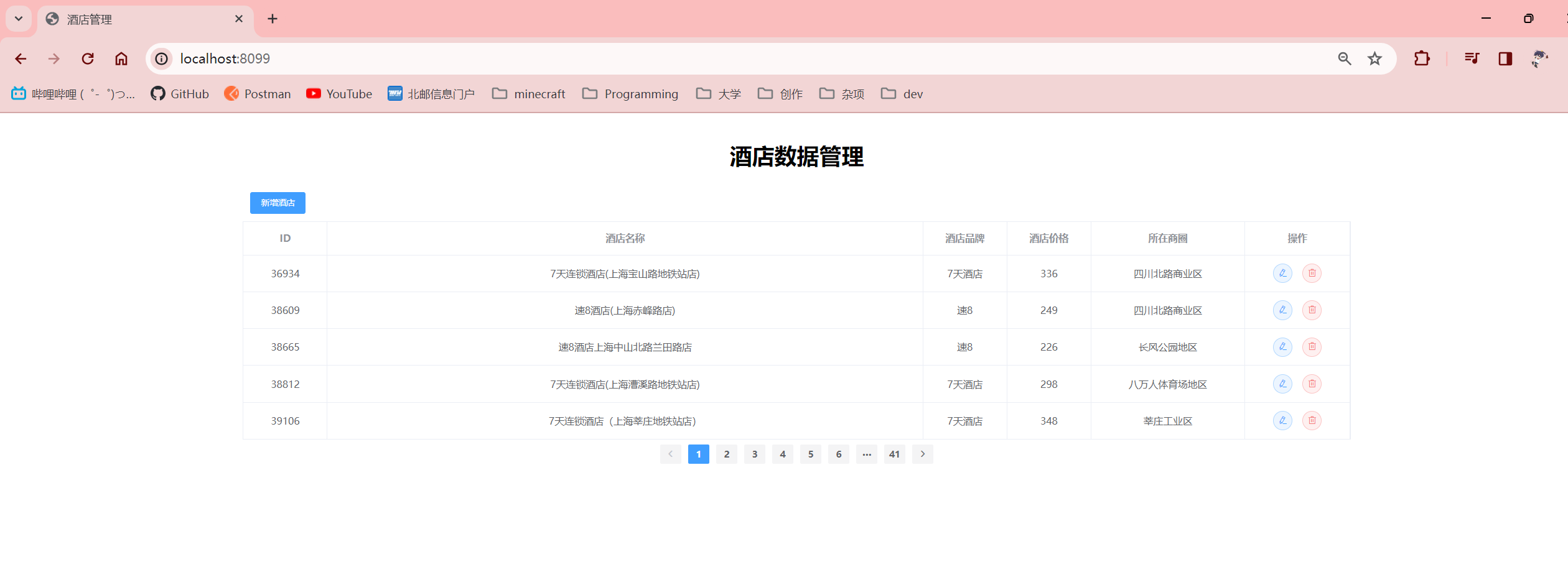This screenshot has height=562, width=1568.
Task: Click the price cell 348
Action: pyautogui.click(x=1049, y=421)
